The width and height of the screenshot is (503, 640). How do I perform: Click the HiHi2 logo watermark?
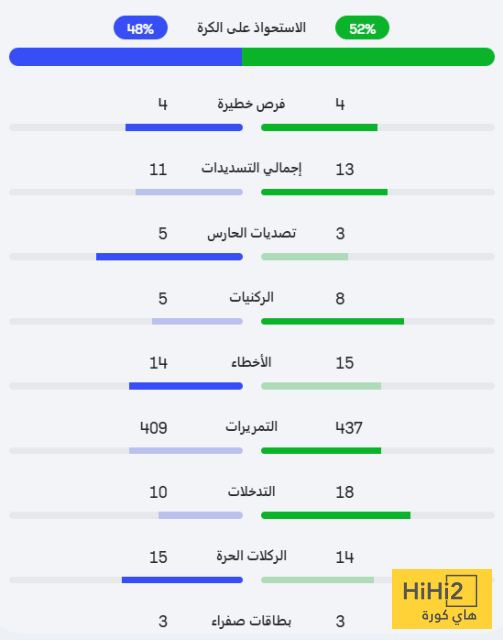click(442, 599)
